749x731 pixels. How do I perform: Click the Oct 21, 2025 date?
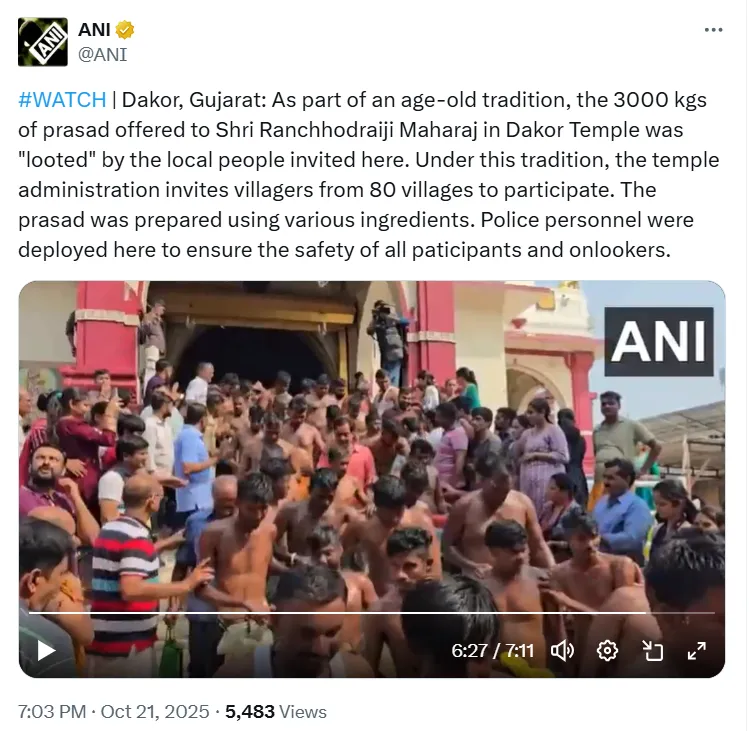(x=155, y=712)
